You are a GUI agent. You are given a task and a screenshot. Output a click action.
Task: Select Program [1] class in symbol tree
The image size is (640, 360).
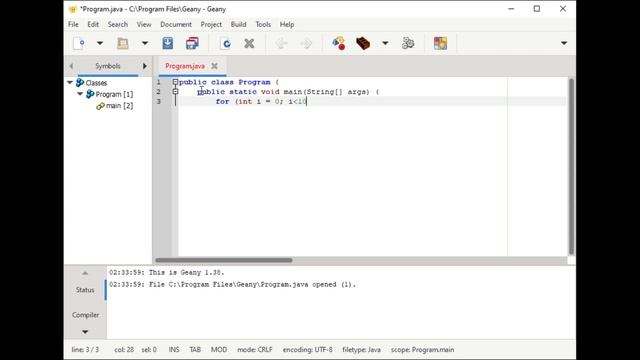tap(114, 94)
